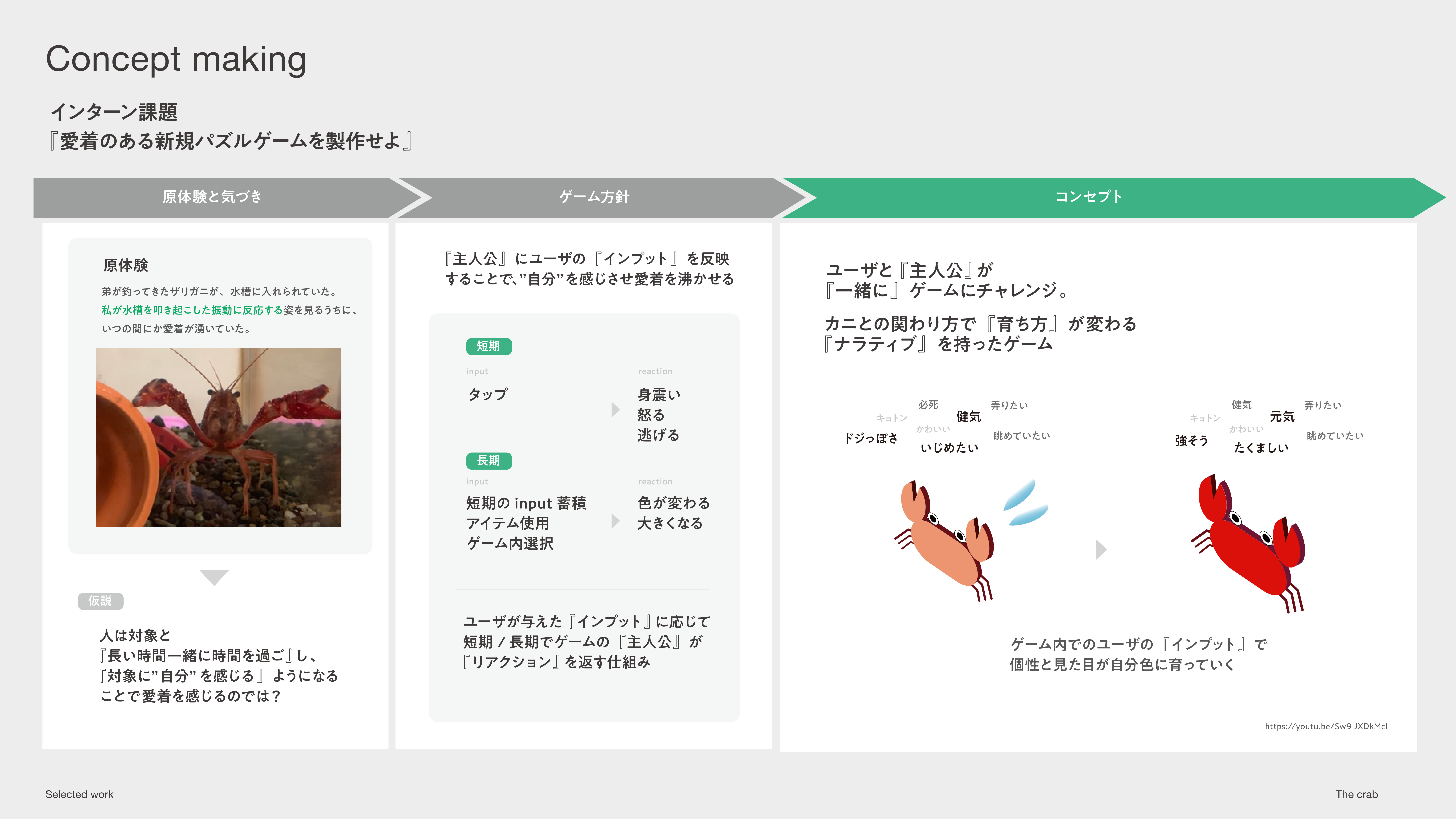Open the crayfish aquarium photo
The height and width of the screenshot is (819, 1456).
(x=218, y=438)
